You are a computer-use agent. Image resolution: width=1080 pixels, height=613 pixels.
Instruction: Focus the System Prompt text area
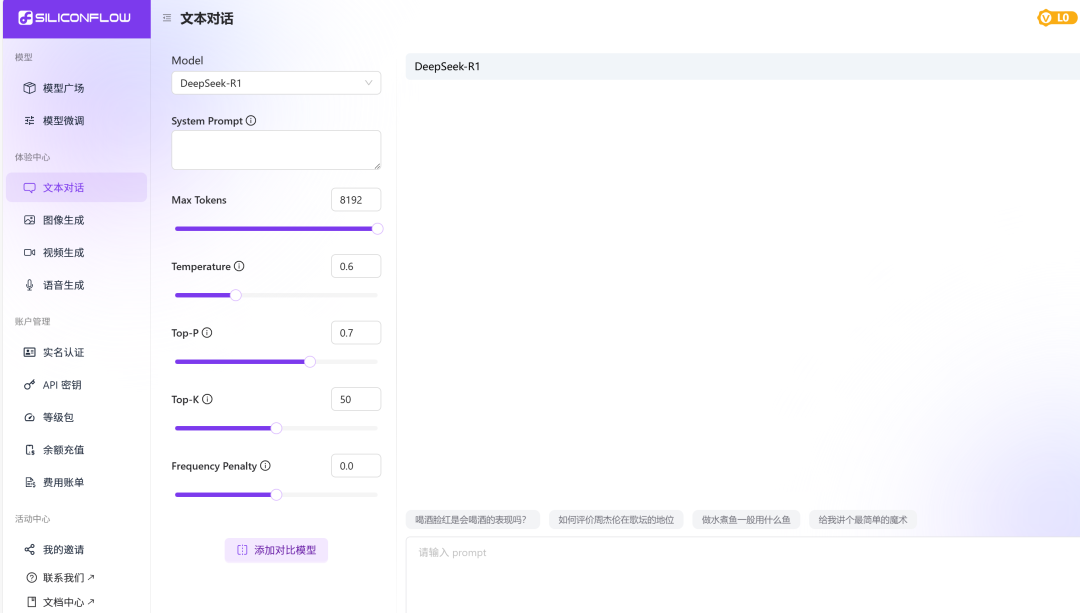click(x=276, y=149)
